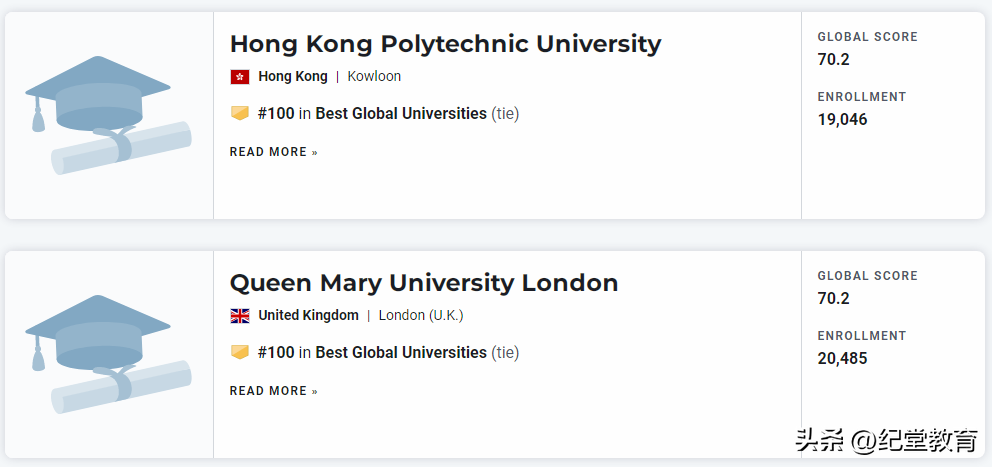Open Best Global Universities link for Hong Kong Polytechnic
The height and width of the screenshot is (467, 992).
(x=401, y=114)
